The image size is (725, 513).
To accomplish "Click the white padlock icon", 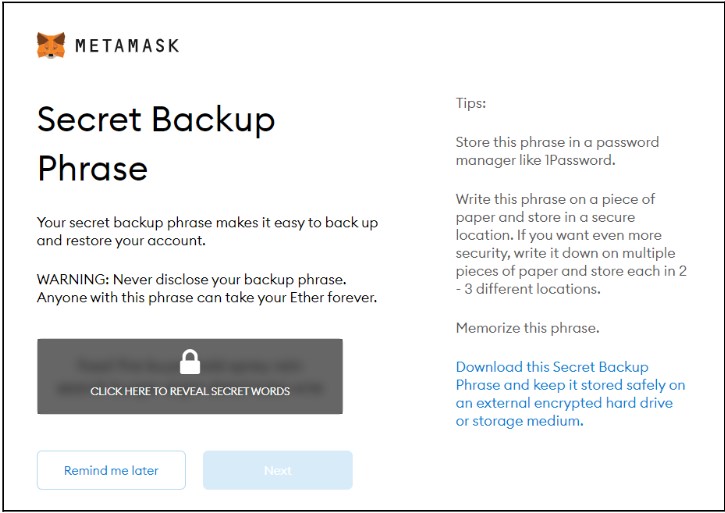I will pyautogui.click(x=190, y=362).
